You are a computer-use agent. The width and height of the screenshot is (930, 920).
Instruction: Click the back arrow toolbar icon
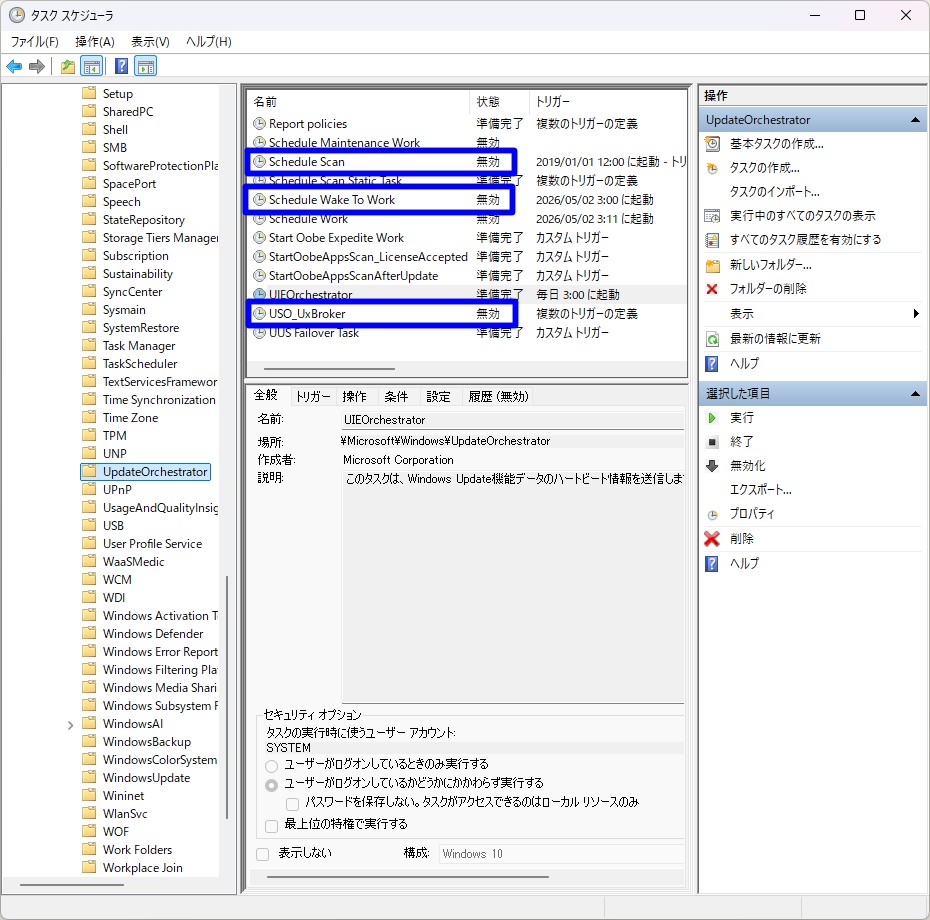(14, 66)
